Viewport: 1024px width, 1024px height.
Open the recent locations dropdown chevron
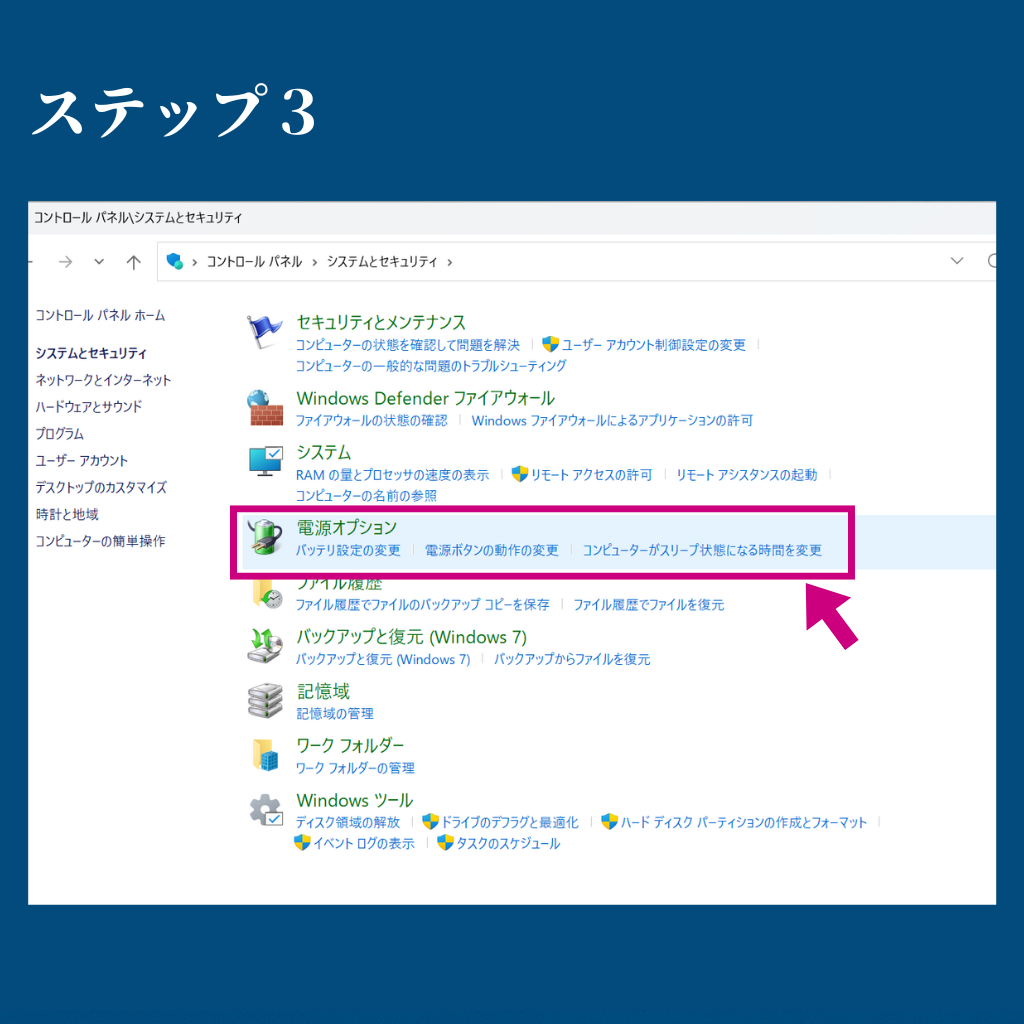pyautogui.click(x=99, y=262)
